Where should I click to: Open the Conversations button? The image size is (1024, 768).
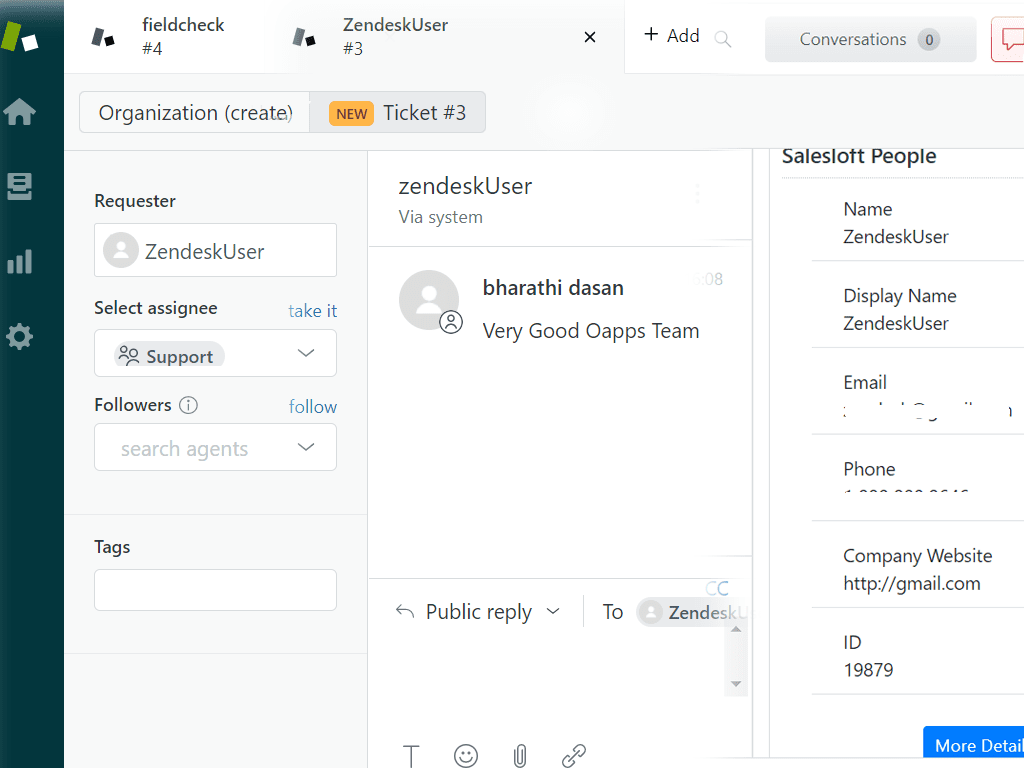[871, 40]
